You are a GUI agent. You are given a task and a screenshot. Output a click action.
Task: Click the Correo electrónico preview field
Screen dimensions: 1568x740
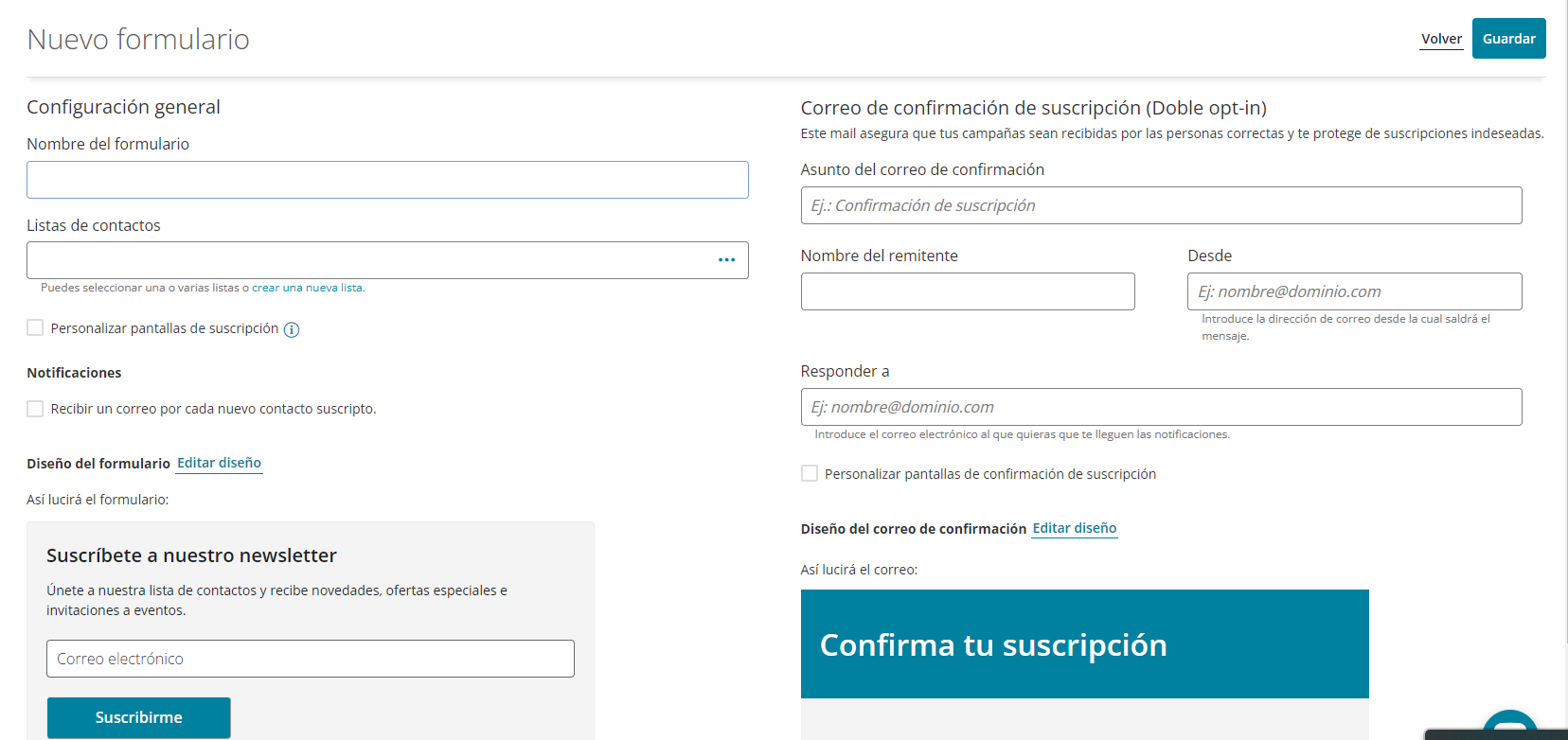click(x=311, y=659)
